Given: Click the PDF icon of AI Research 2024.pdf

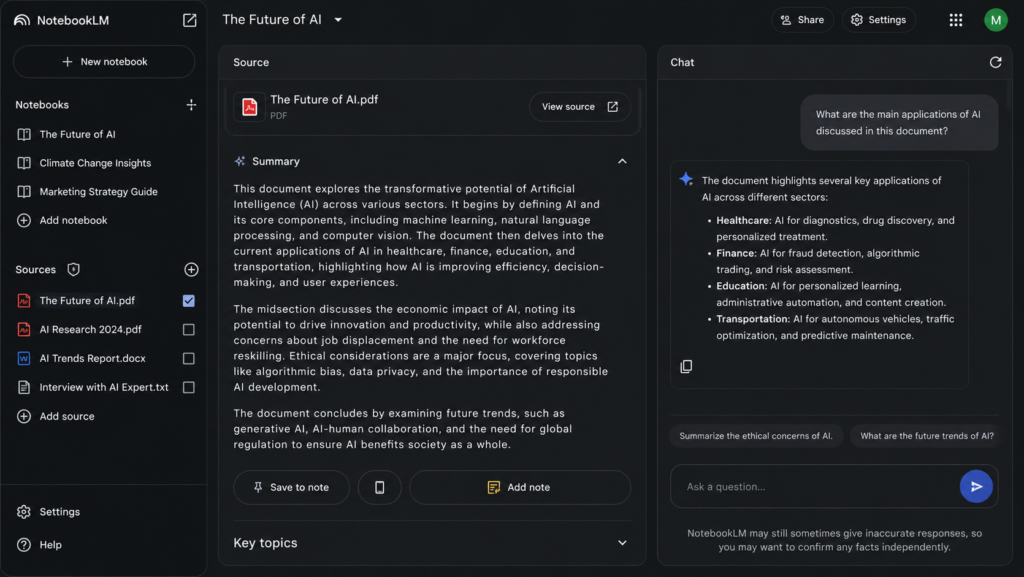Looking at the screenshot, I should pos(24,329).
